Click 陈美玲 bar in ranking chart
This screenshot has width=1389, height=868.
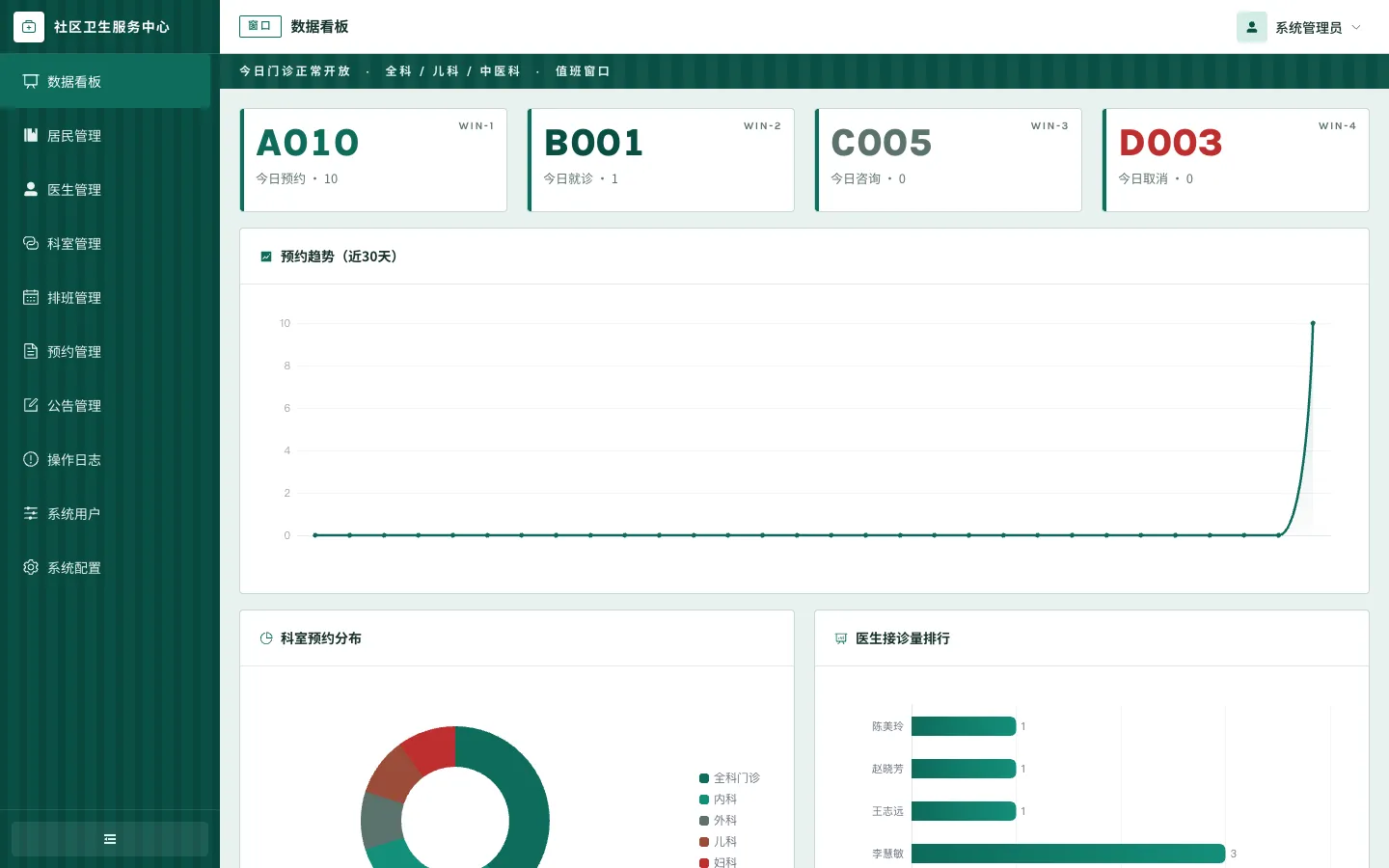tap(964, 726)
